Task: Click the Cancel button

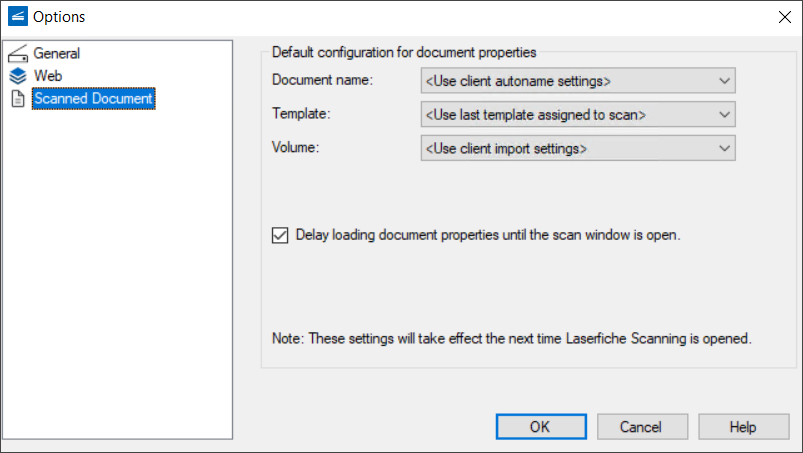Action: [642, 427]
